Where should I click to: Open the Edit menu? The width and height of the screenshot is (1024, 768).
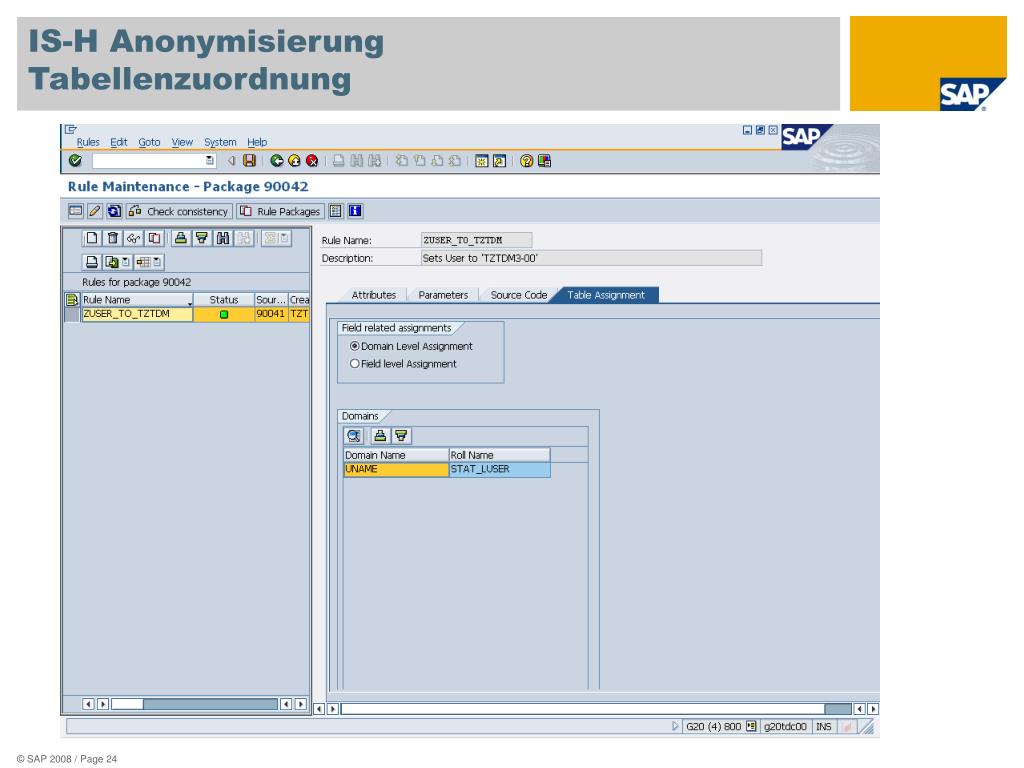pos(119,142)
